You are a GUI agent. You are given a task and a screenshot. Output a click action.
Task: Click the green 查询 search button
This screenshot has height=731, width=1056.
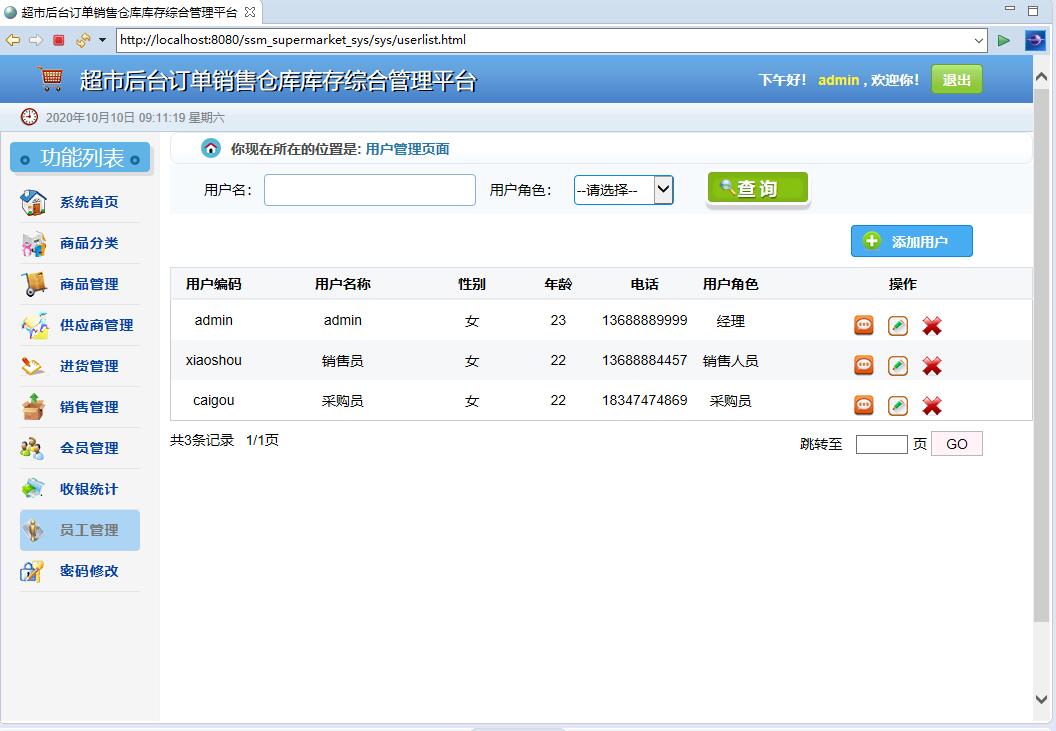pyautogui.click(x=757, y=189)
